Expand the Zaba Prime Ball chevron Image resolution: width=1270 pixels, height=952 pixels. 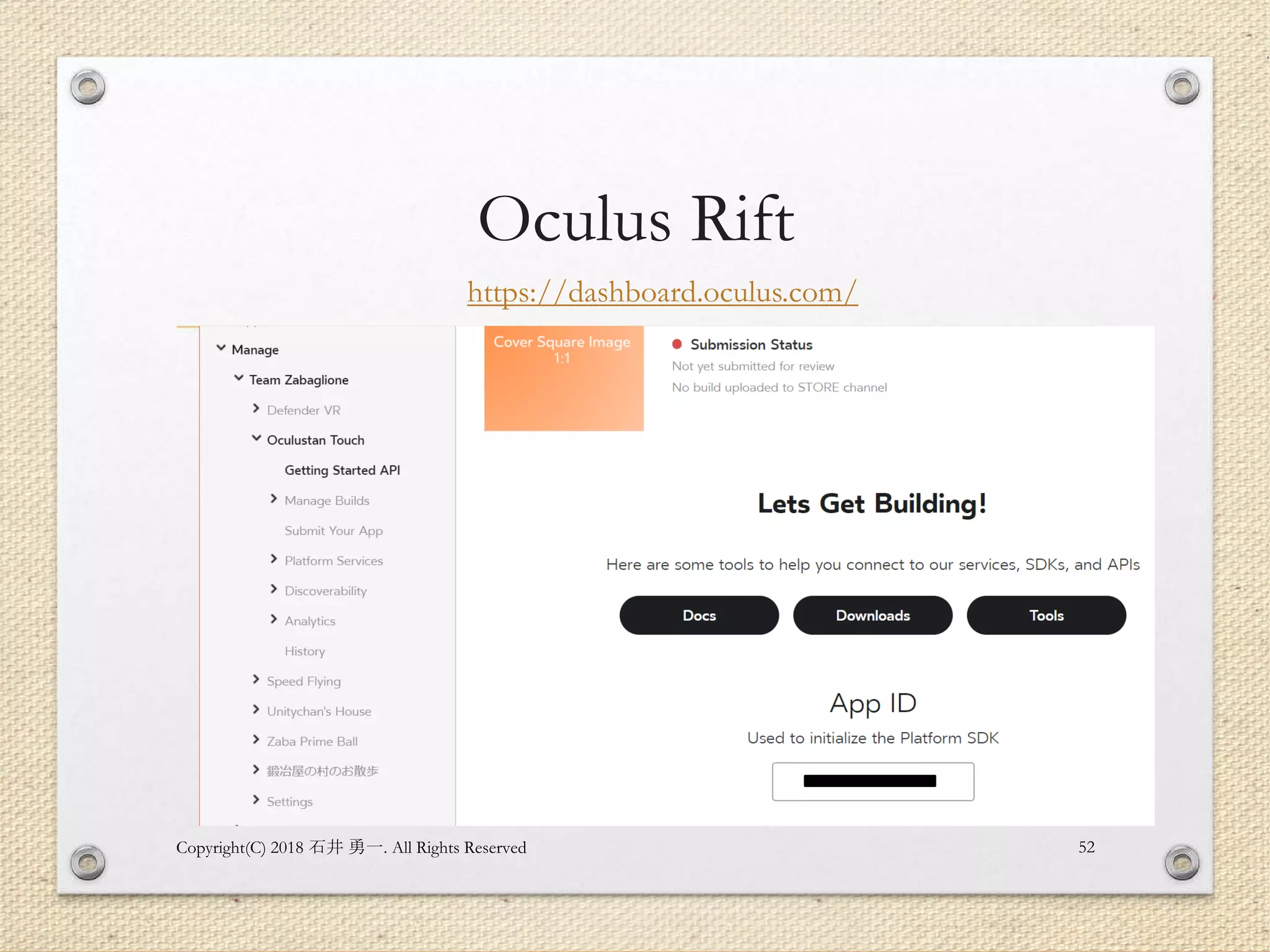[256, 739]
